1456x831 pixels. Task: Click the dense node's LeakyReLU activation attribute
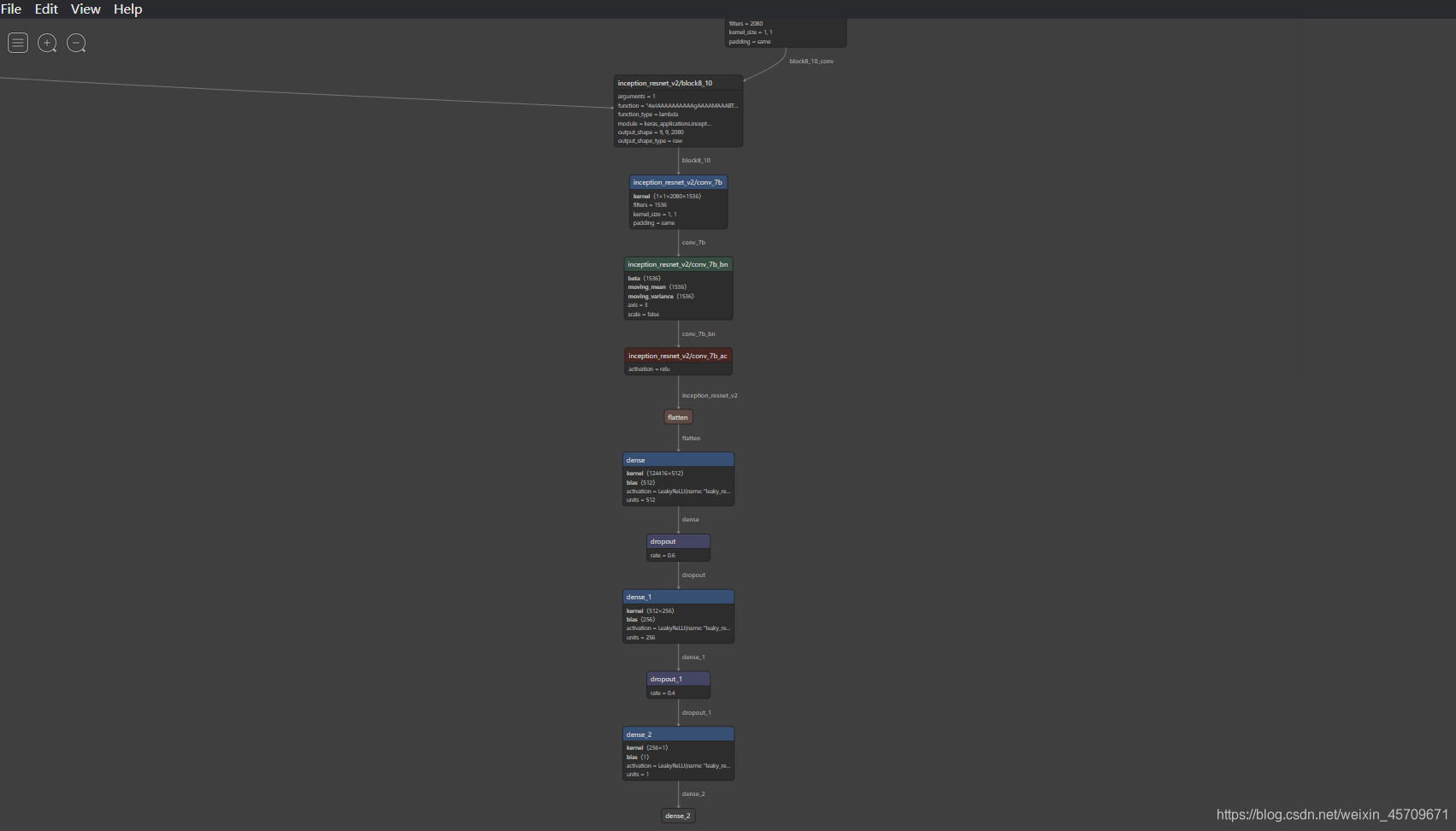point(678,492)
